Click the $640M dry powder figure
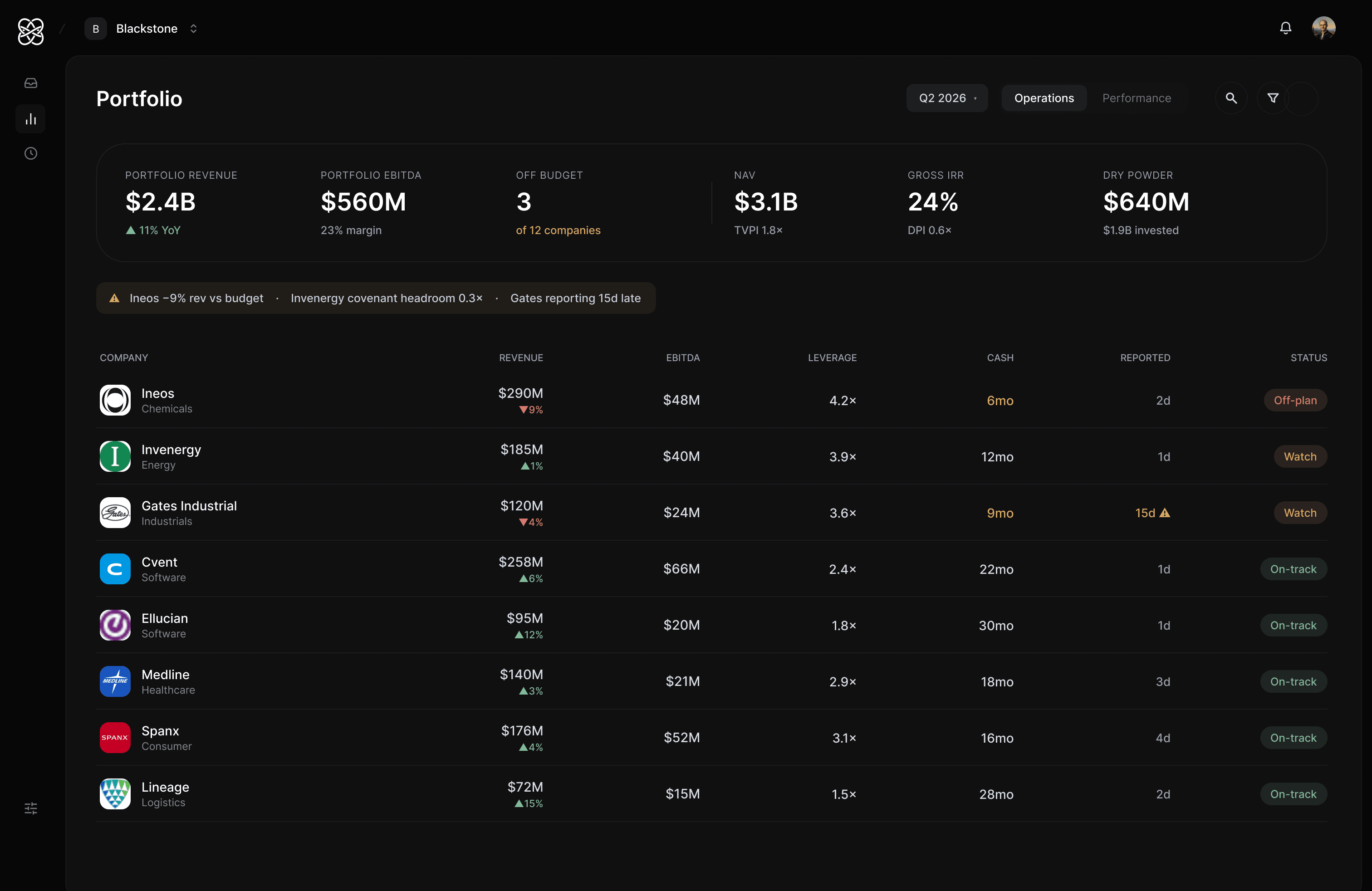This screenshot has width=1372, height=891. 1146,202
